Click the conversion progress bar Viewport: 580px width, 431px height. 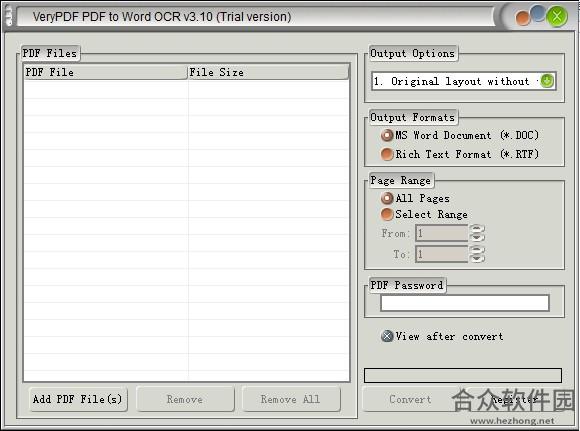[x=463, y=375]
